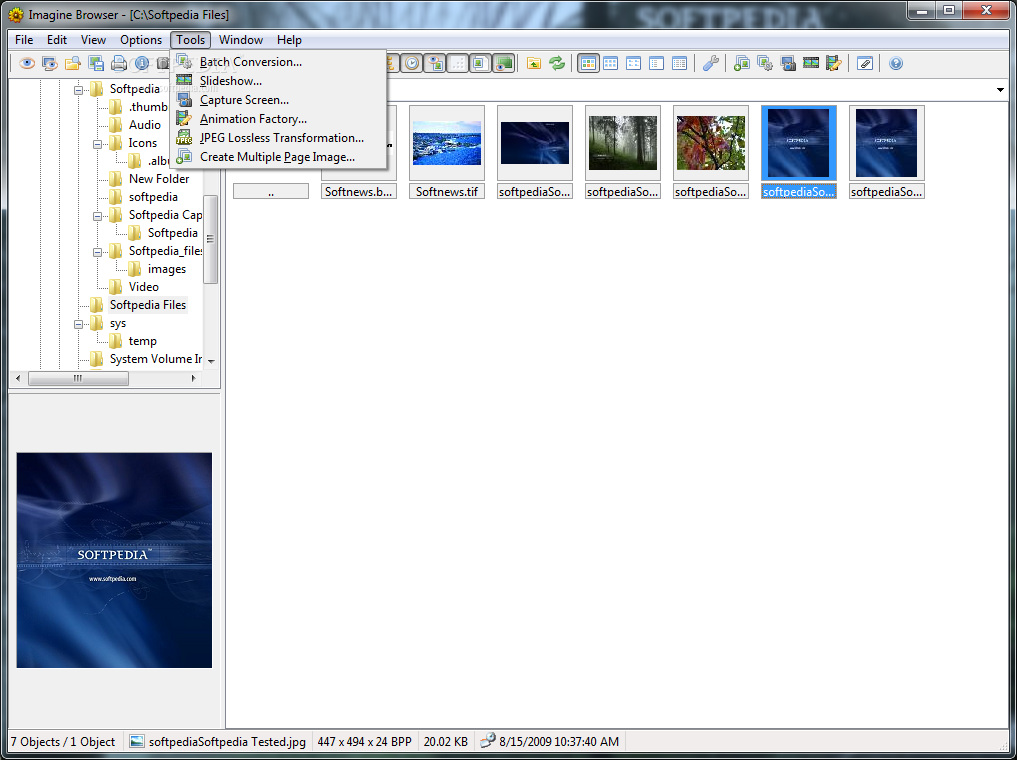Choose Slideshow... from Tools menu
Screen dimensions: 1017x760
coord(278,81)
